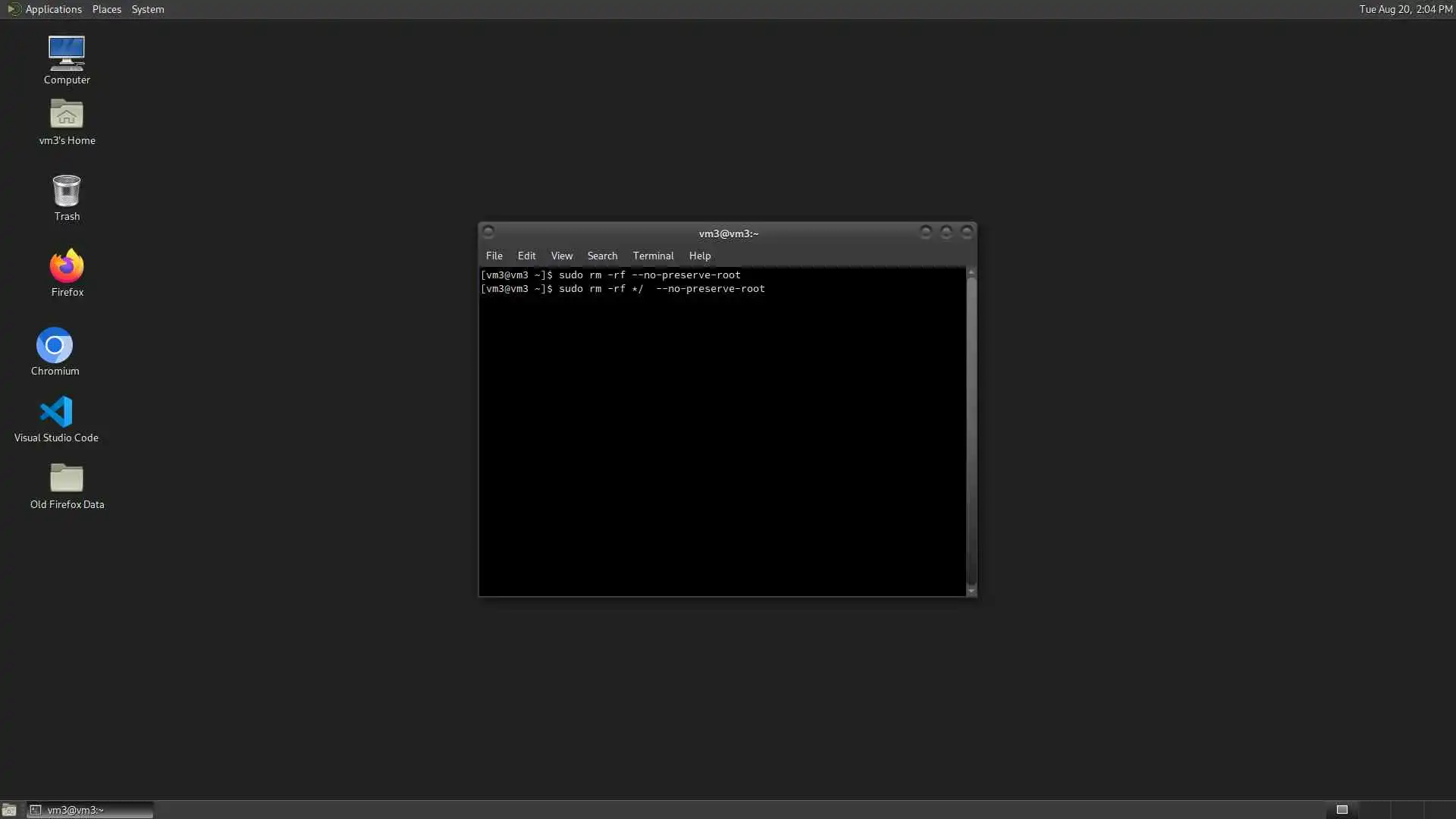Open the terminal's Terminal menu
The image size is (1456, 819).
click(653, 256)
